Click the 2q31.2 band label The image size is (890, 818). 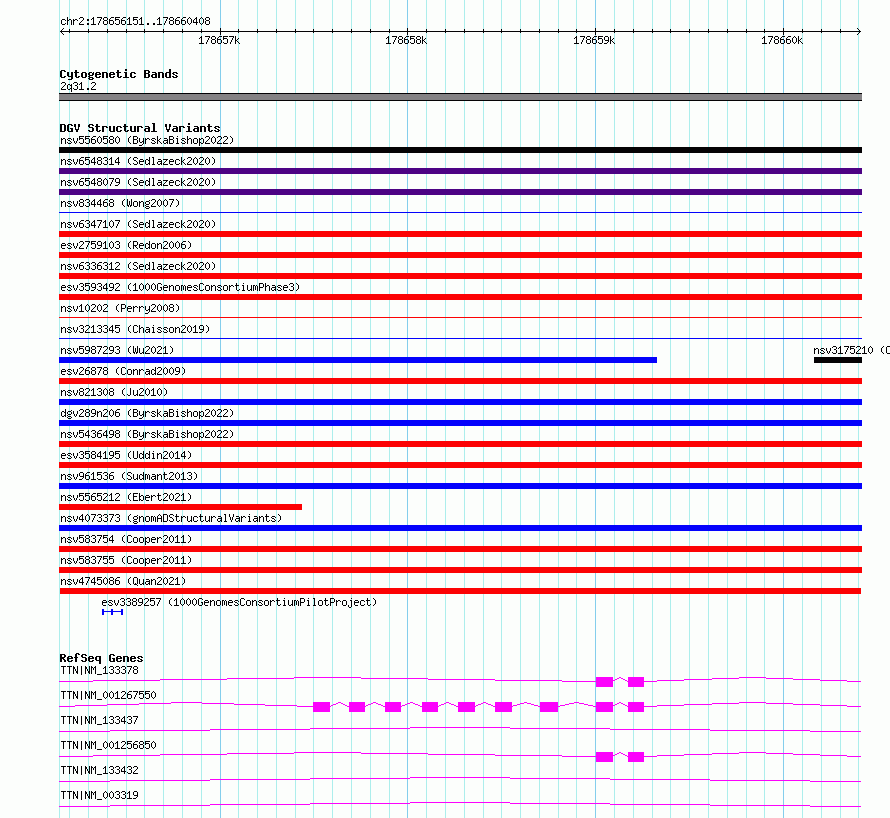pyautogui.click(x=78, y=86)
